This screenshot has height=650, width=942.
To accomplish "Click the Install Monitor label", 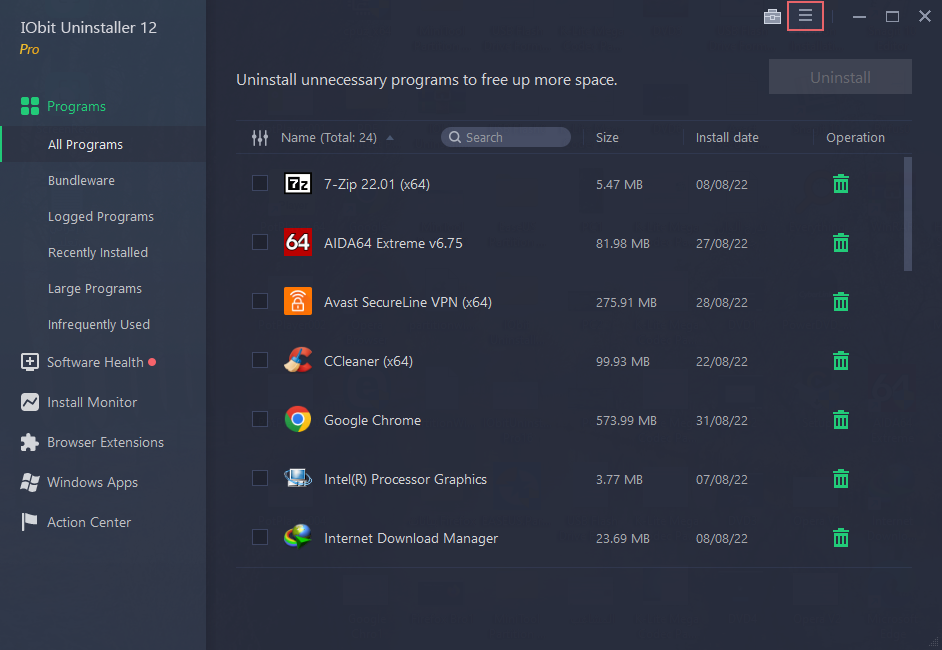I will coord(92,402).
